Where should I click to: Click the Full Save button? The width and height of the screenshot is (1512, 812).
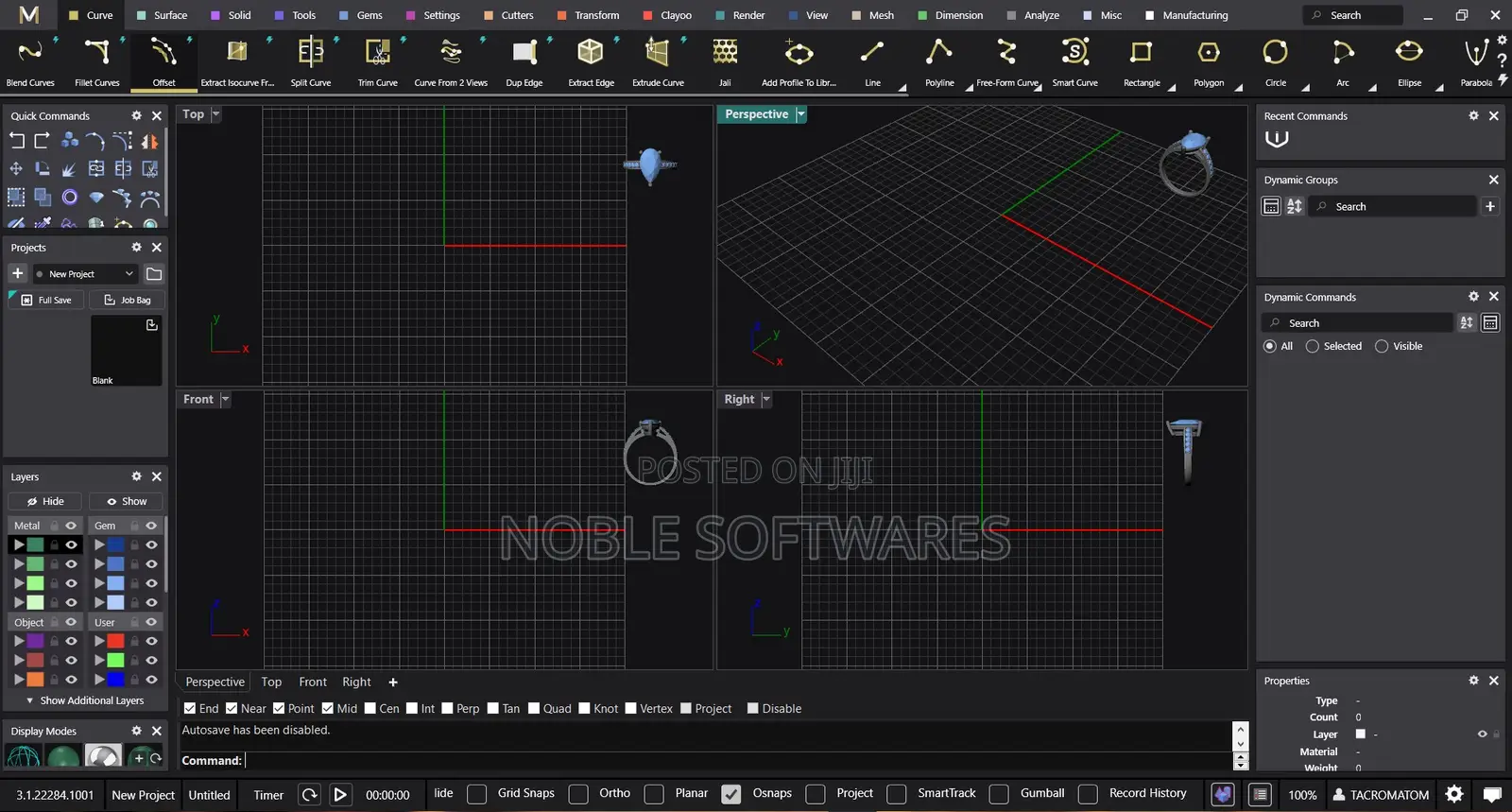(46, 300)
